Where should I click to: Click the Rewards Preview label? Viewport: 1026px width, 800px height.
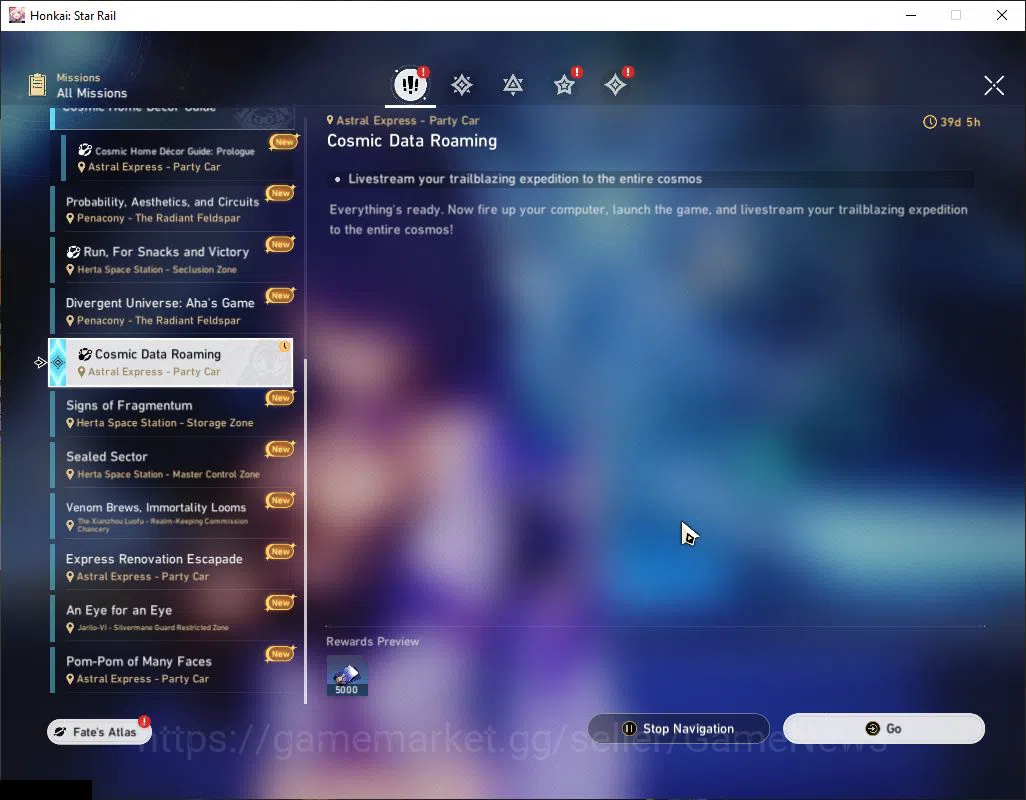372,642
